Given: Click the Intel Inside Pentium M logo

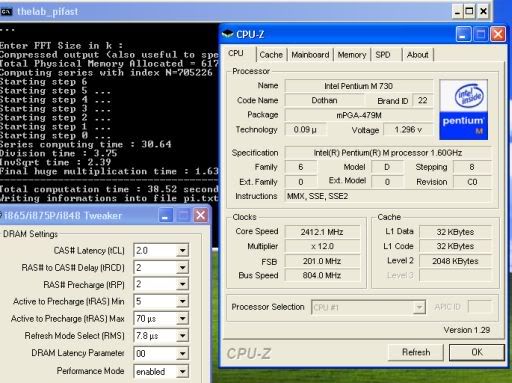Looking at the screenshot, I should click(463, 109).
